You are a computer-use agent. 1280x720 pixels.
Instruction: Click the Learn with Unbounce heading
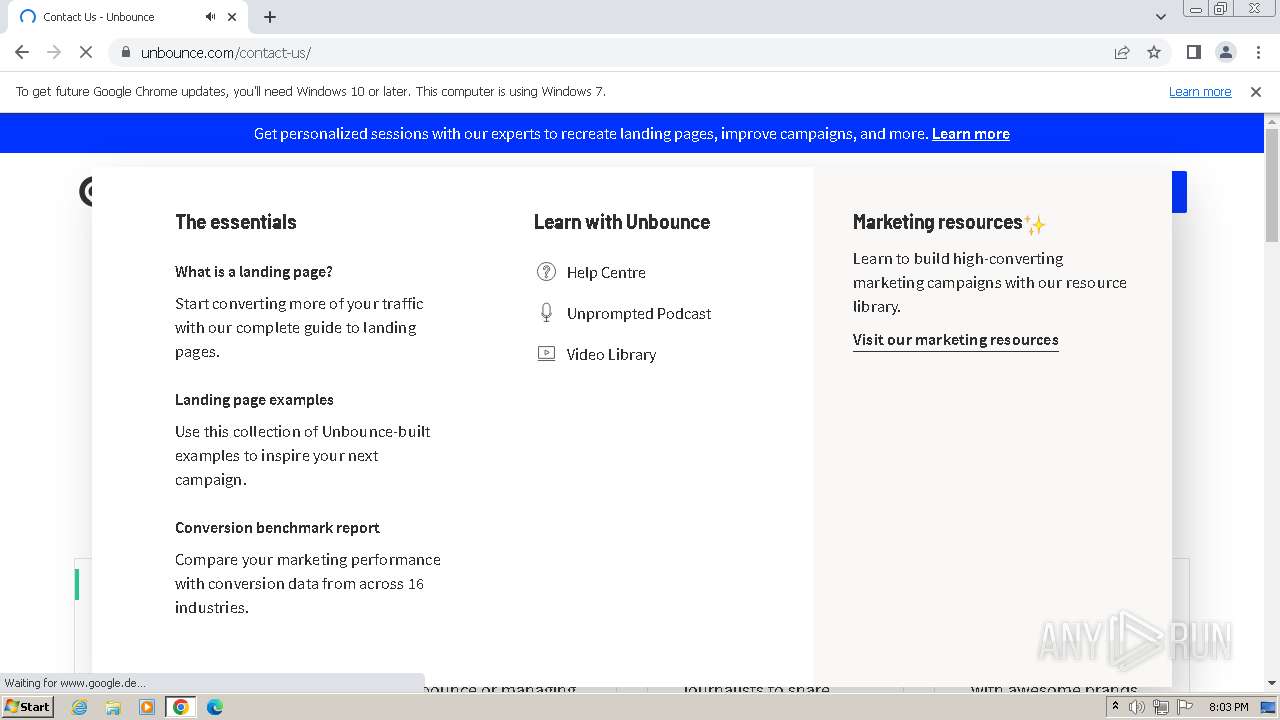point(622,222)
